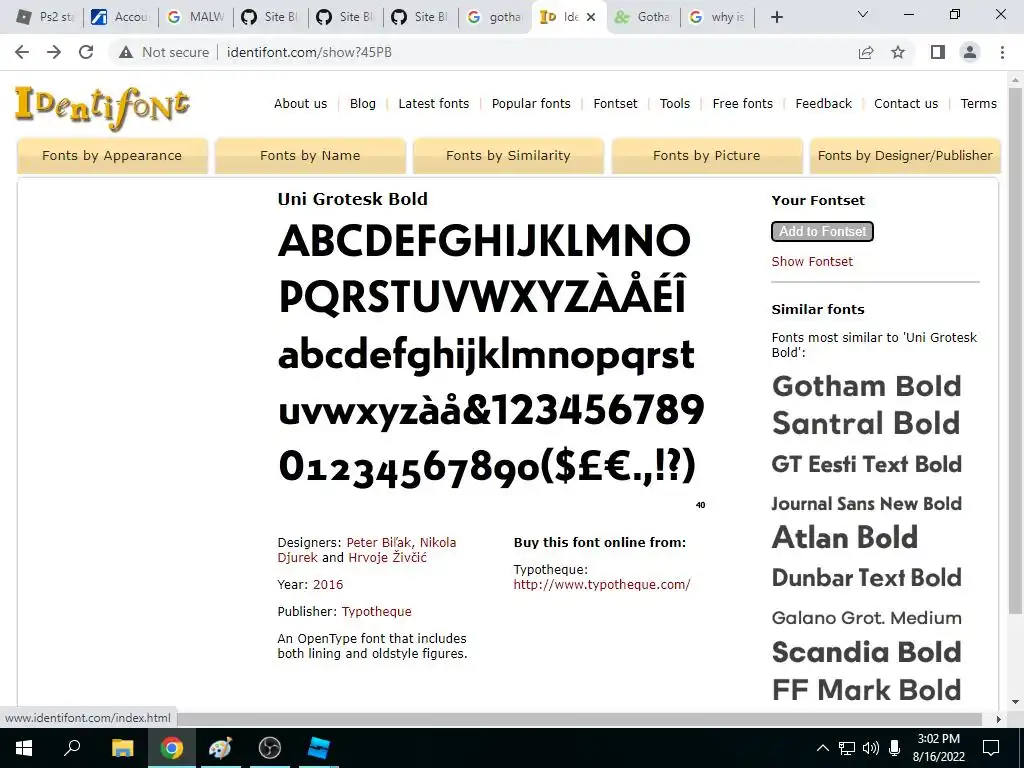Open the browser side panel icon

point(938,52)
